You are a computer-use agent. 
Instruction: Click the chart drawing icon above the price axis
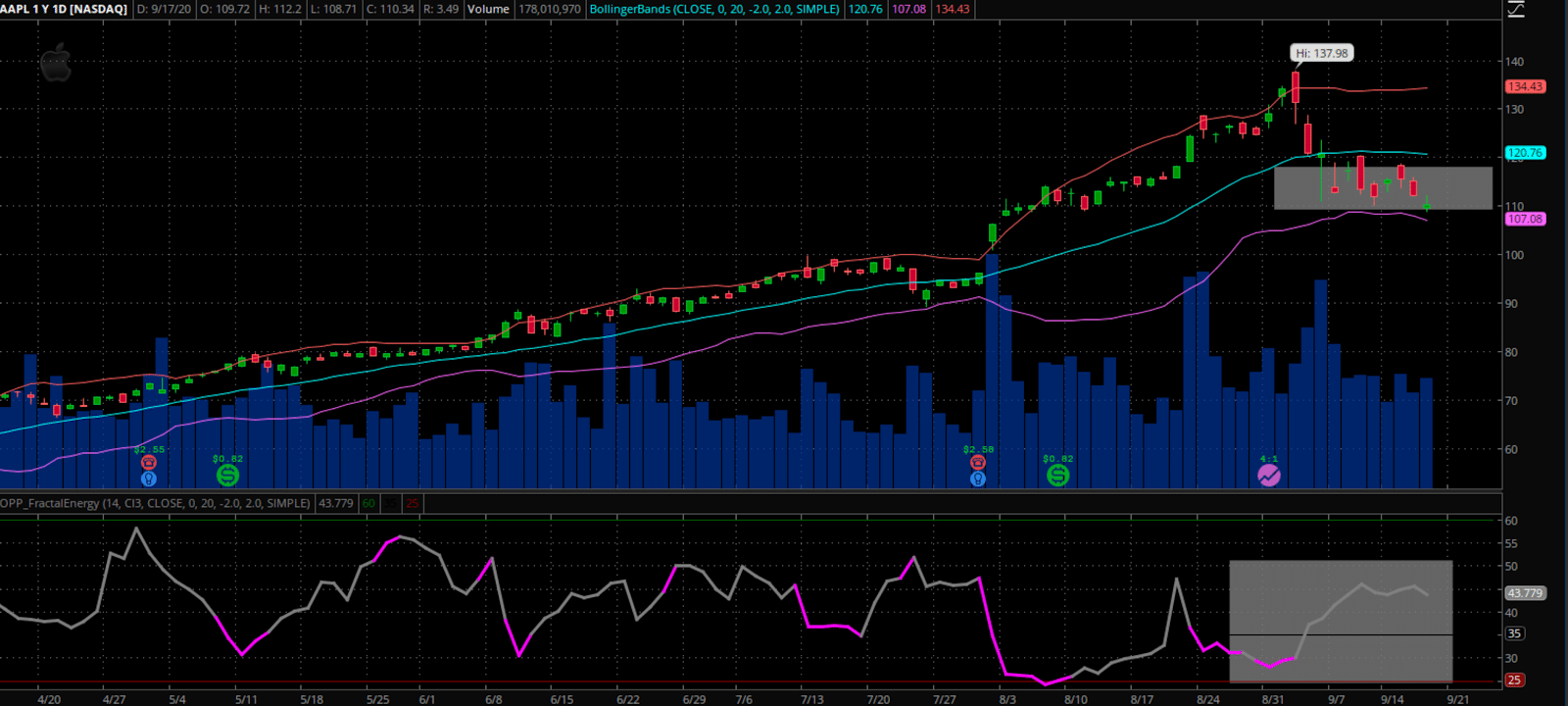pyautogui.click(x=1516, y=9)
